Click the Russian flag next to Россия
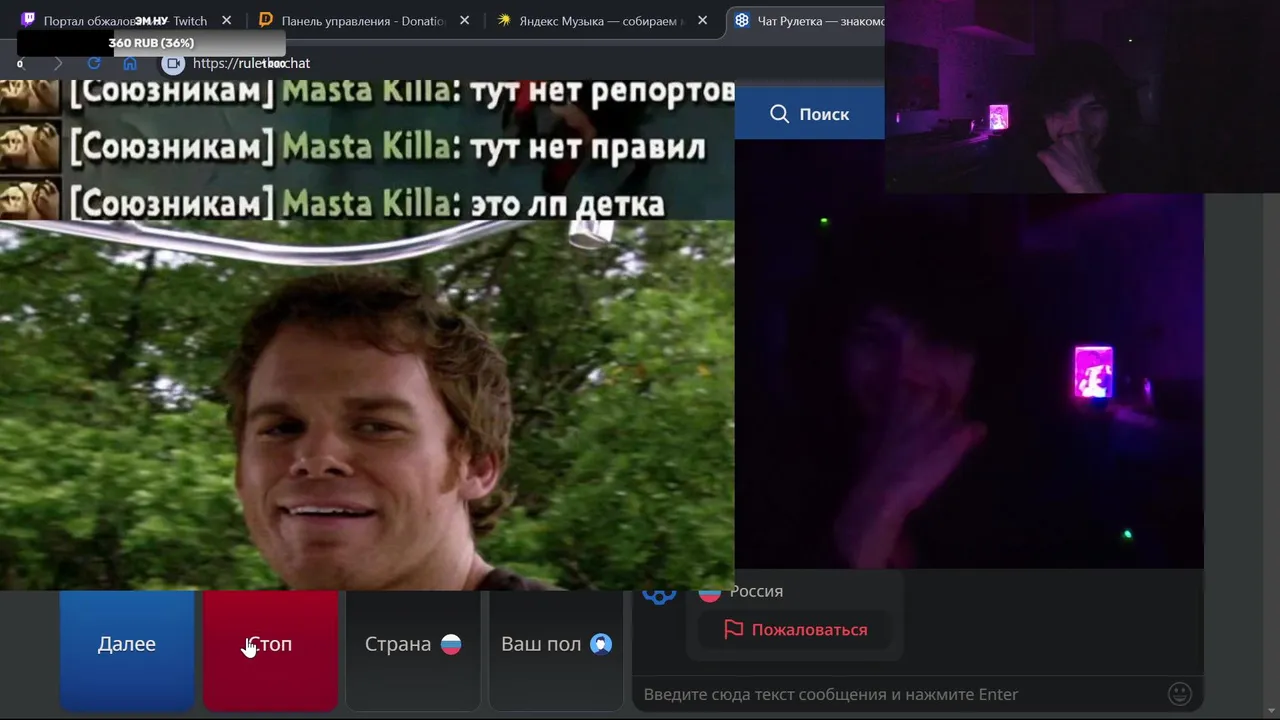Viewport: 1280px width, 720px height. coord(710,593)
